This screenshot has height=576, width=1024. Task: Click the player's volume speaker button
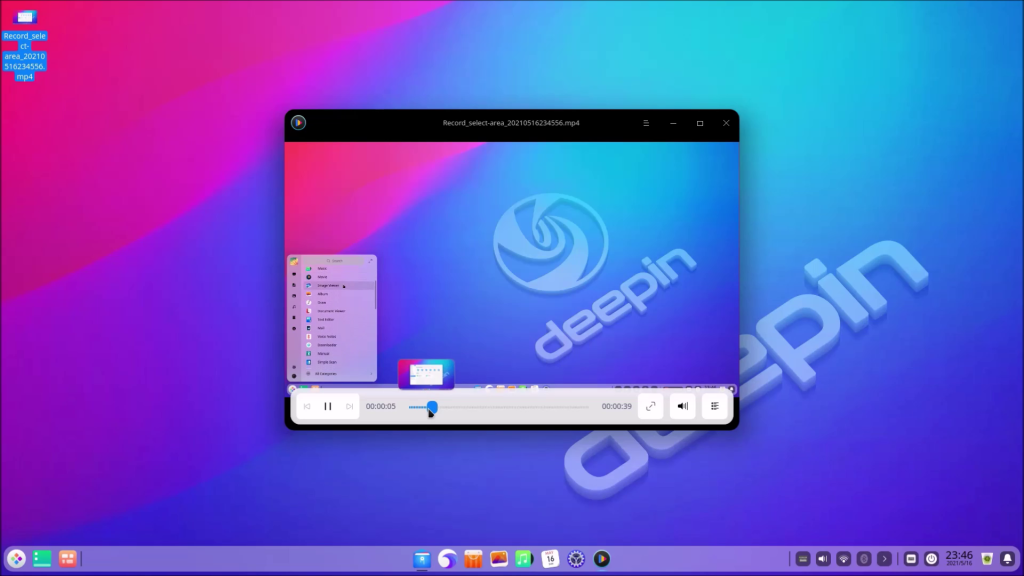[x=682, y=406]
